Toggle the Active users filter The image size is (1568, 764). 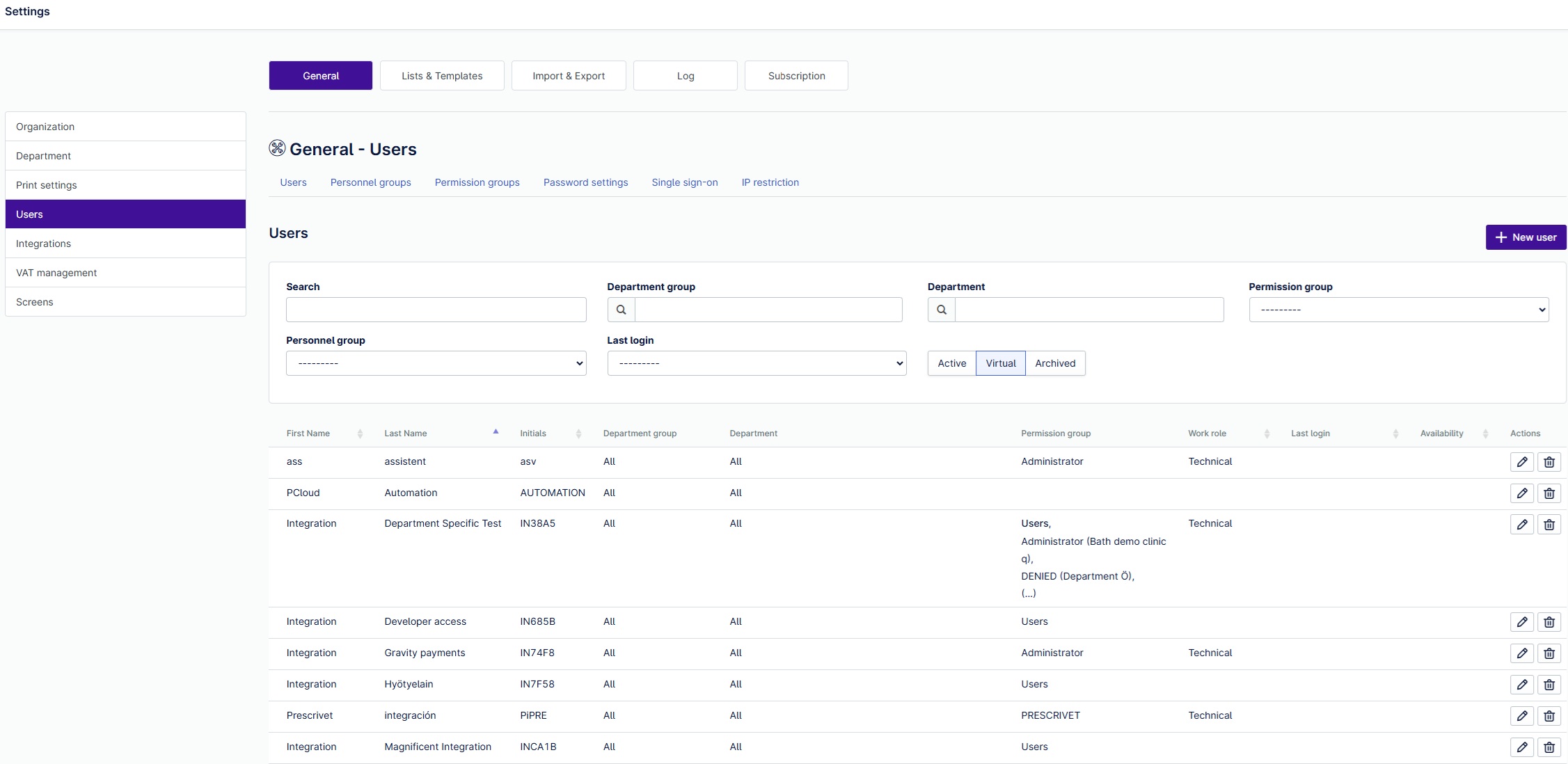point(951,363)
